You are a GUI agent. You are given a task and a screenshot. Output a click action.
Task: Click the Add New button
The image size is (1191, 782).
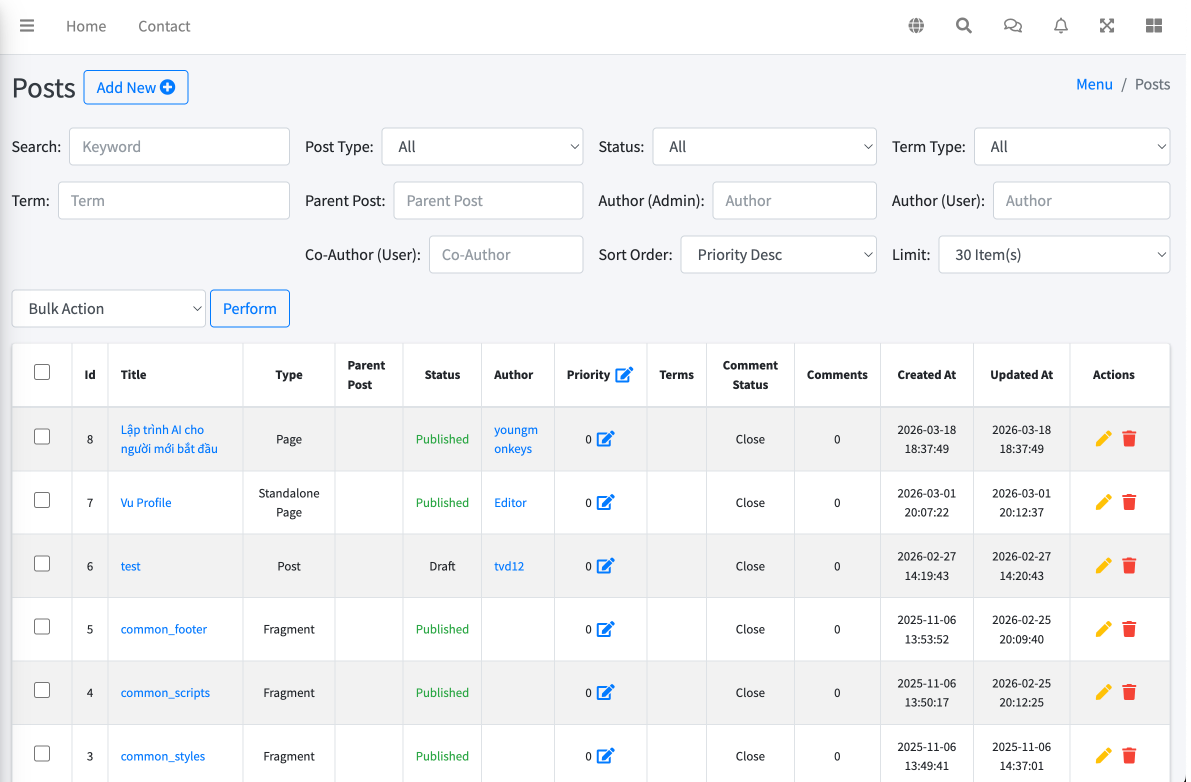point(136,88)
